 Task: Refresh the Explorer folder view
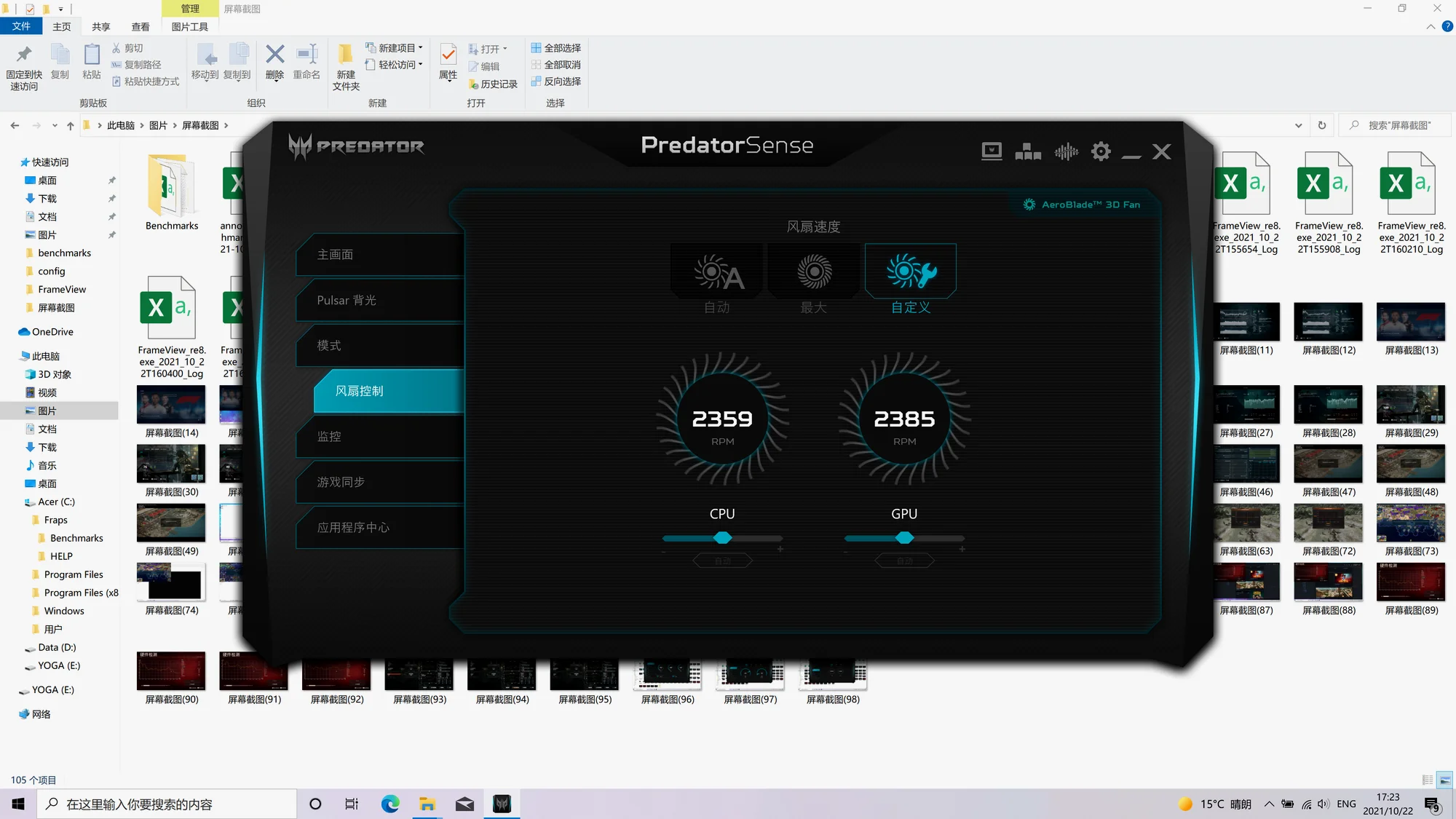click(1322, 125)
